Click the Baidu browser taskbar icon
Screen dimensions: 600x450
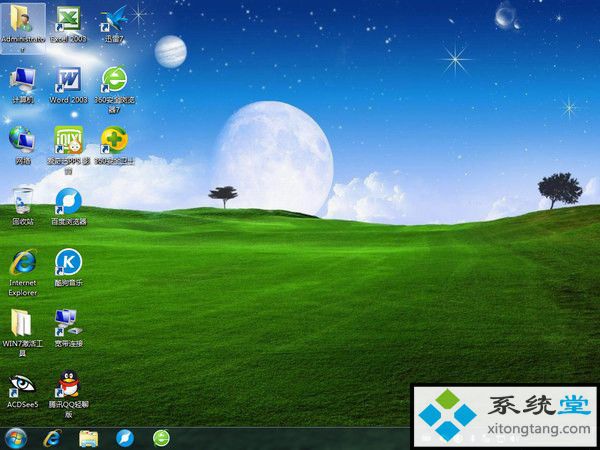click(x=125, y=439)
